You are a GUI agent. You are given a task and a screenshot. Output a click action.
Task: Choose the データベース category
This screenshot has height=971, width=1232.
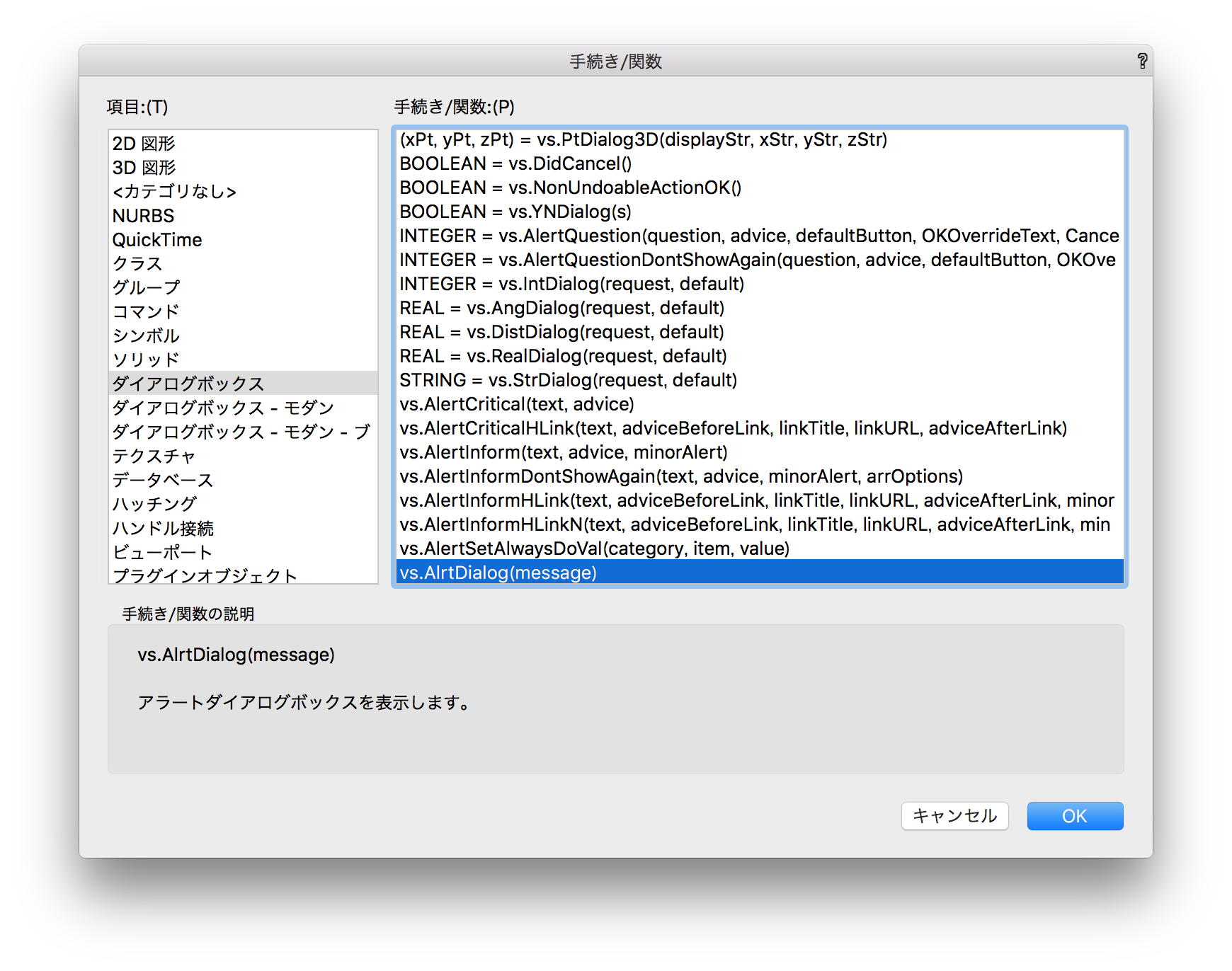243,481
